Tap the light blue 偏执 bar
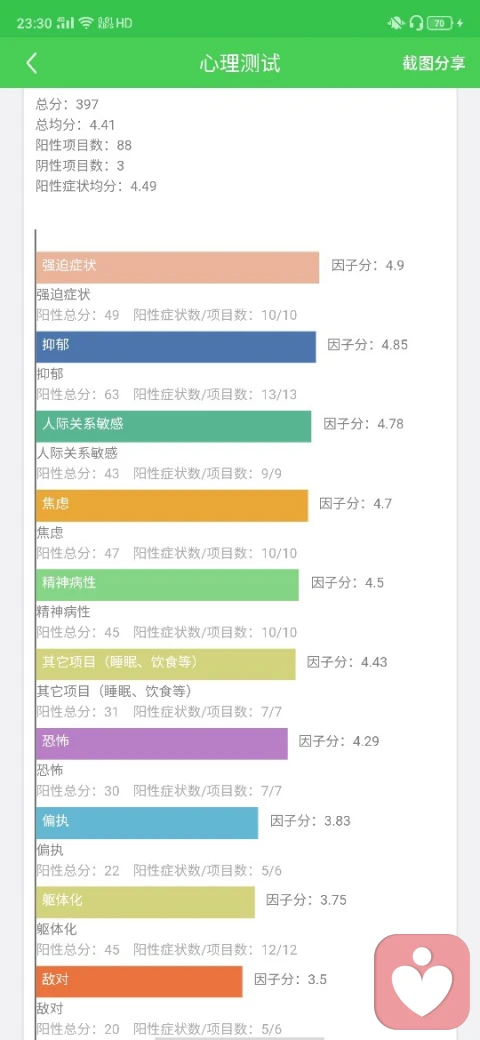Viewport: 480px width, 1040px height. click(x=147, y=823)
